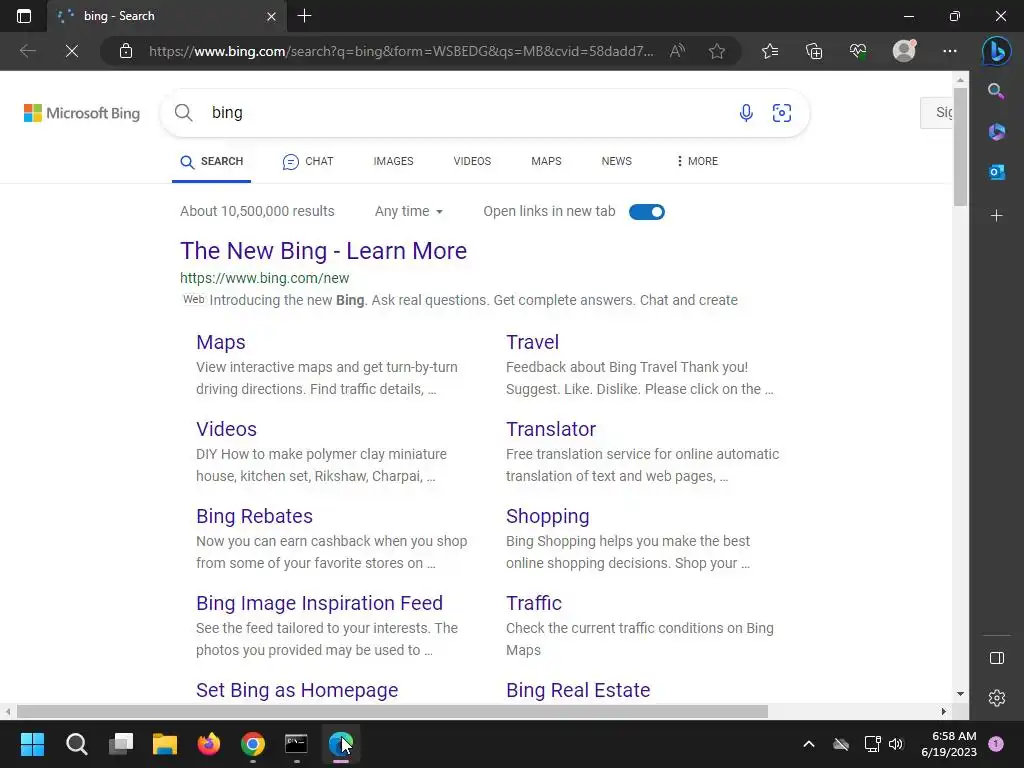Viewport: 1024px width, 768px height.
Task: Click the profile avatar icon
Action: click(904, 51)
